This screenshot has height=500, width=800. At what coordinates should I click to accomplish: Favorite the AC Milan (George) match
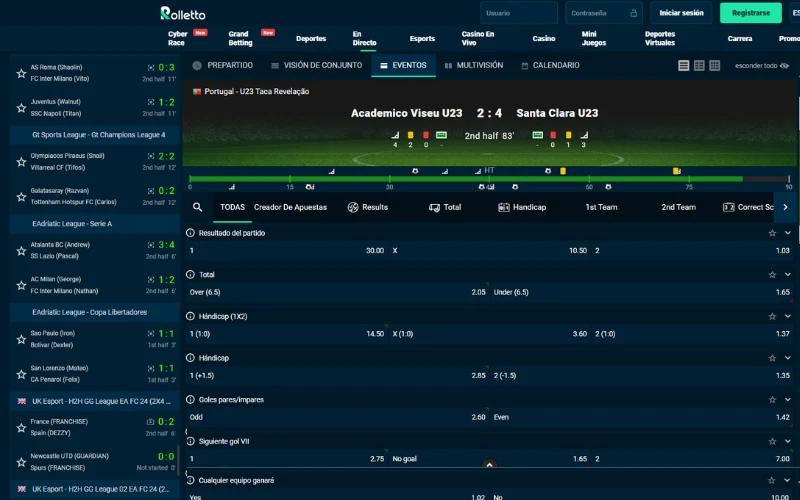tap(21, 286)
